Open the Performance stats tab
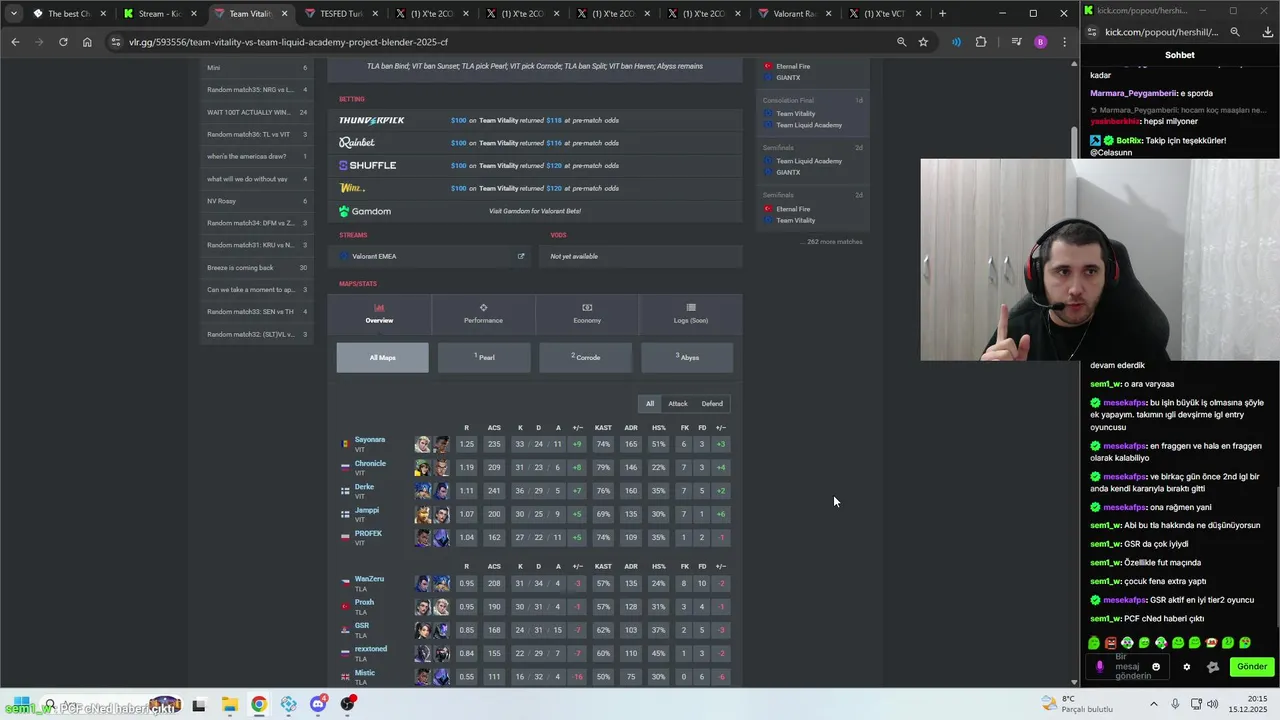Image resolution: width=1280 pixels, height=720 pixels. point(483,314)
